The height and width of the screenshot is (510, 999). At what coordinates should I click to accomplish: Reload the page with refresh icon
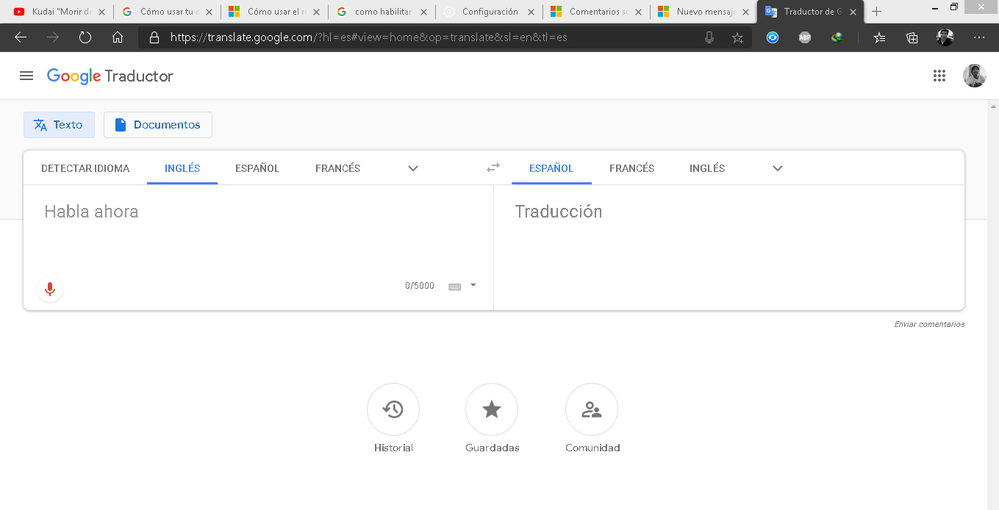coord(85,38)
